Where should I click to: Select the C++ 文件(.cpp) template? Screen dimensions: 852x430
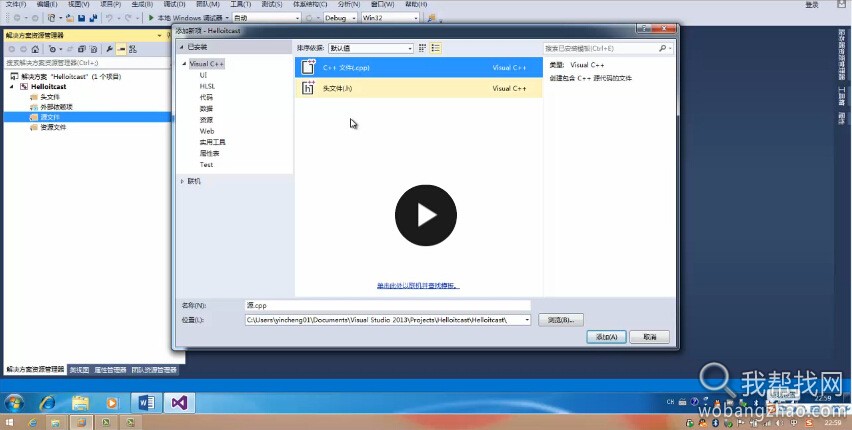418,67
